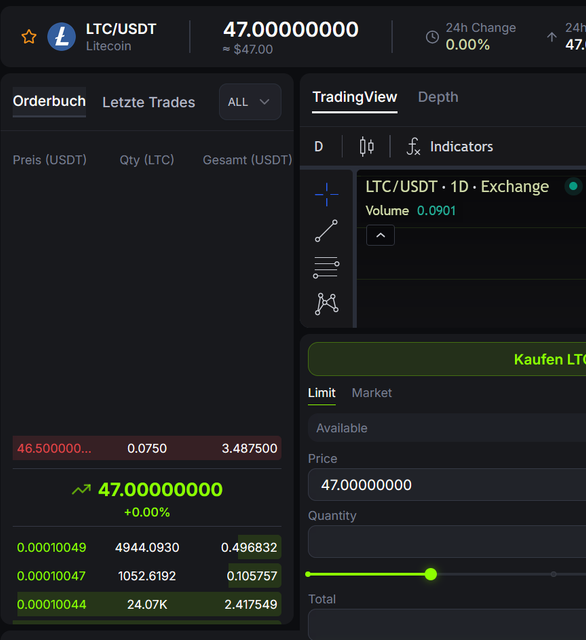This screenshot has height=640, width=586.
Task: Select the 46.500000 sell order row
Action: tap(147, 448)
